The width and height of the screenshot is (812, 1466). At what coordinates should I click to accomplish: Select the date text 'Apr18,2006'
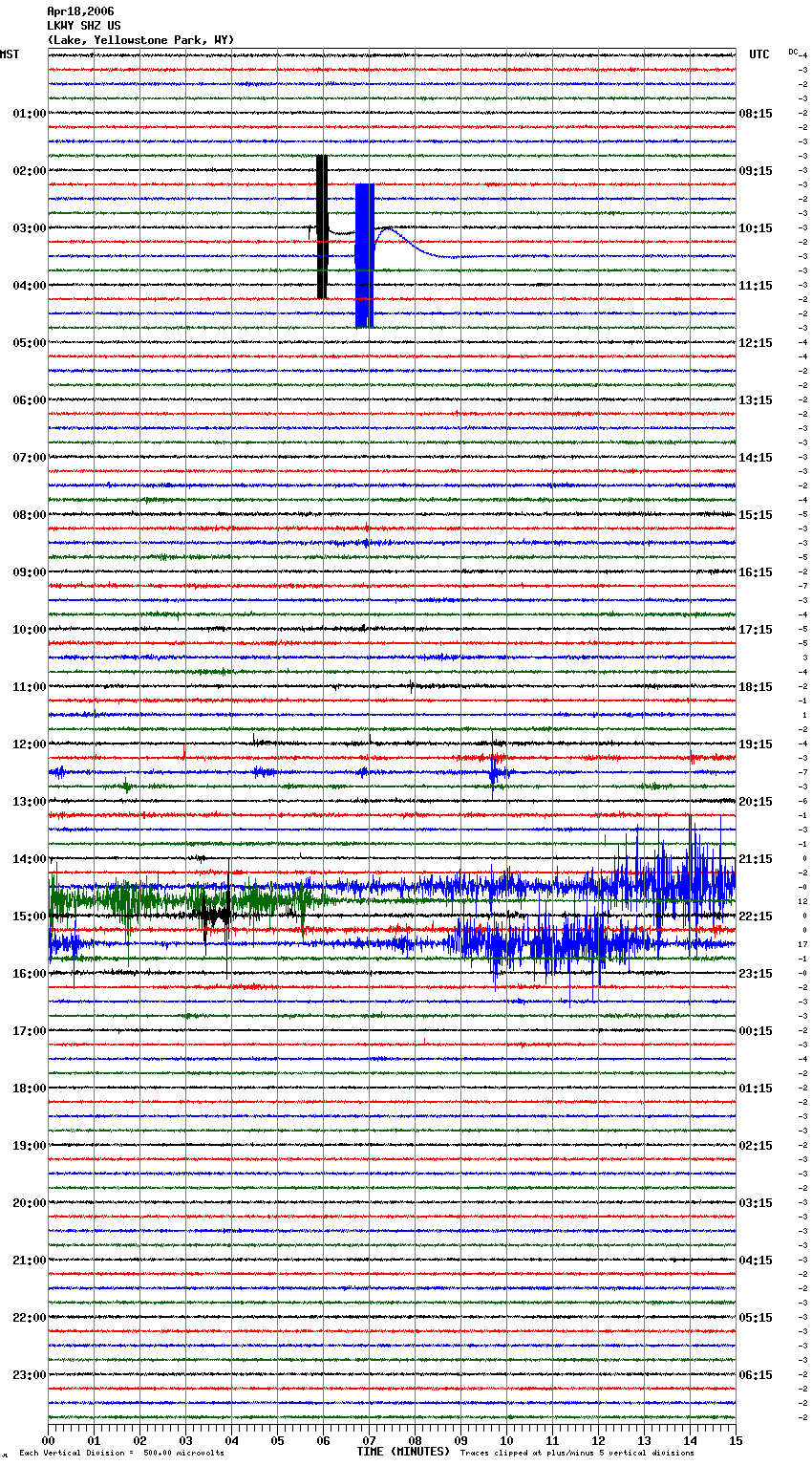(80, 11)
